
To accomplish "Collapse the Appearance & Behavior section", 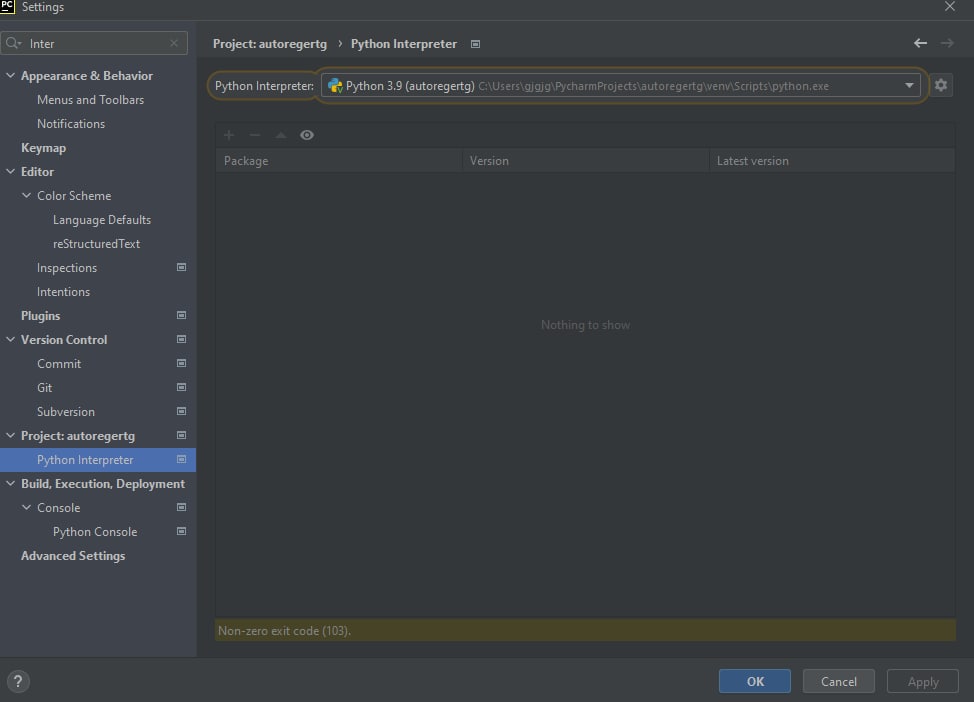I will coord(11,75).
